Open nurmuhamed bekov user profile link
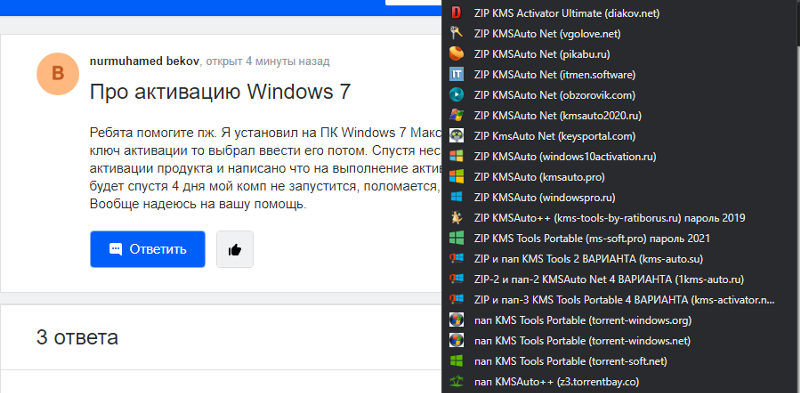The image size is (800, 393). click(x=145, y=61)
